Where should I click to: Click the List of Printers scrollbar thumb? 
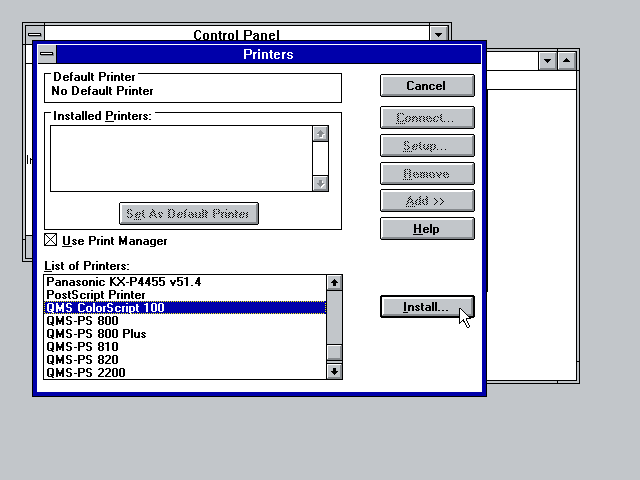point(334,352)
